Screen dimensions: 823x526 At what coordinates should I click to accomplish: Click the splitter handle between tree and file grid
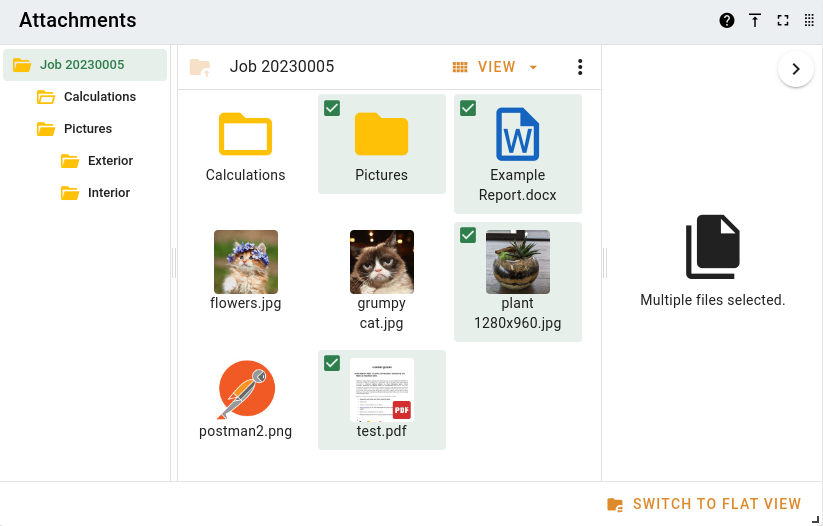point(174,263)
